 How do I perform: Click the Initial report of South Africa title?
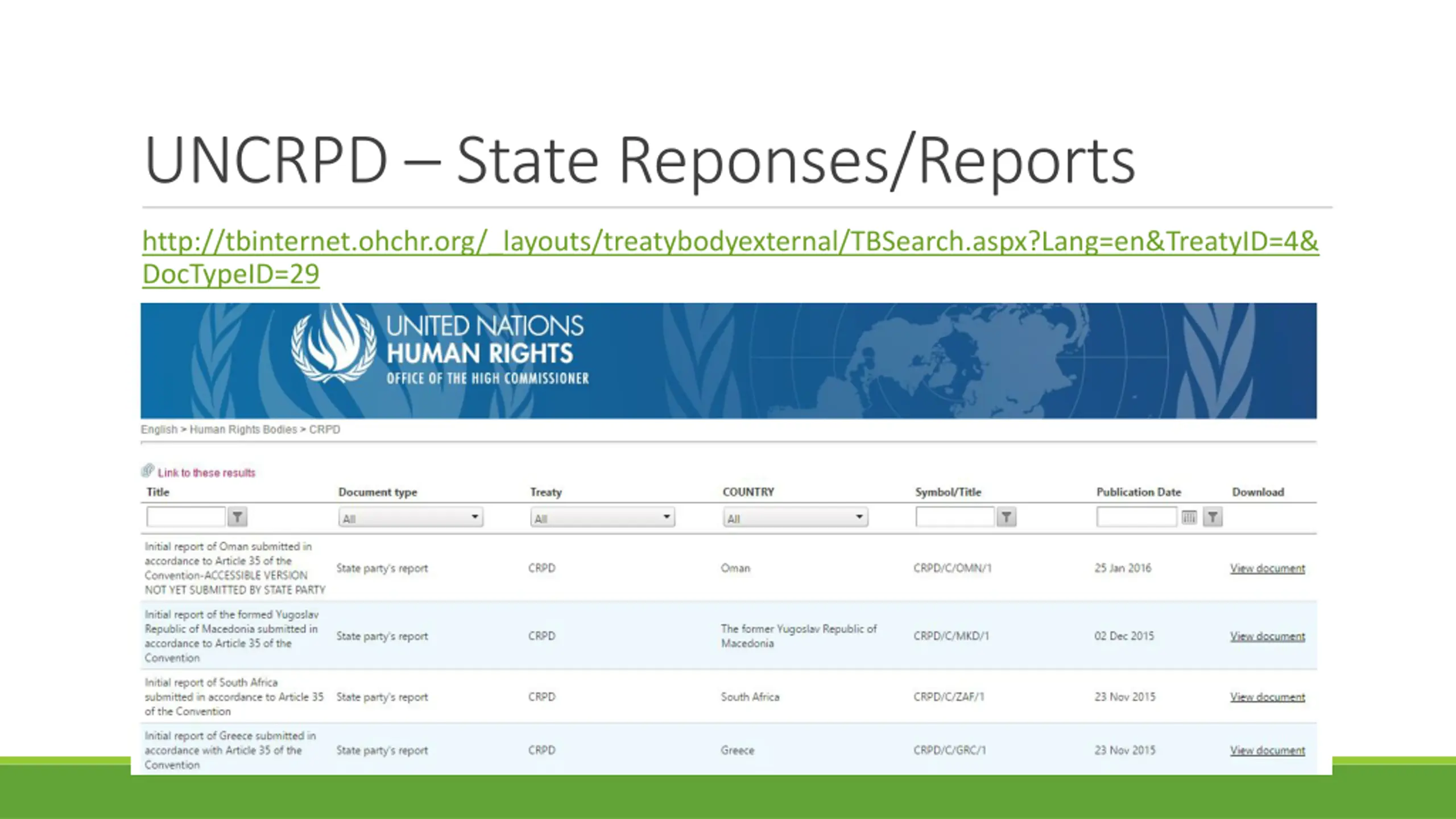click(x=234, y=697)
